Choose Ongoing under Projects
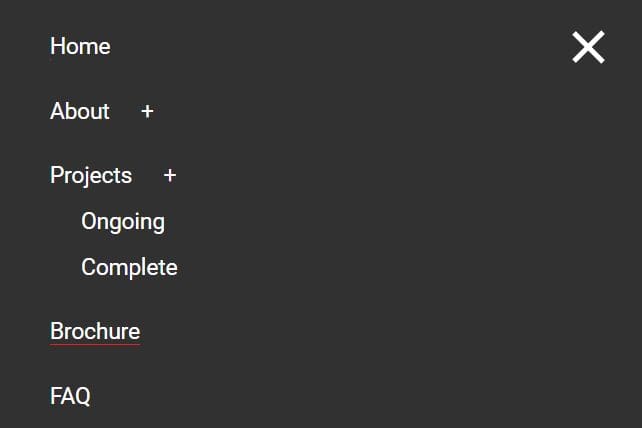 coord(123,221)
